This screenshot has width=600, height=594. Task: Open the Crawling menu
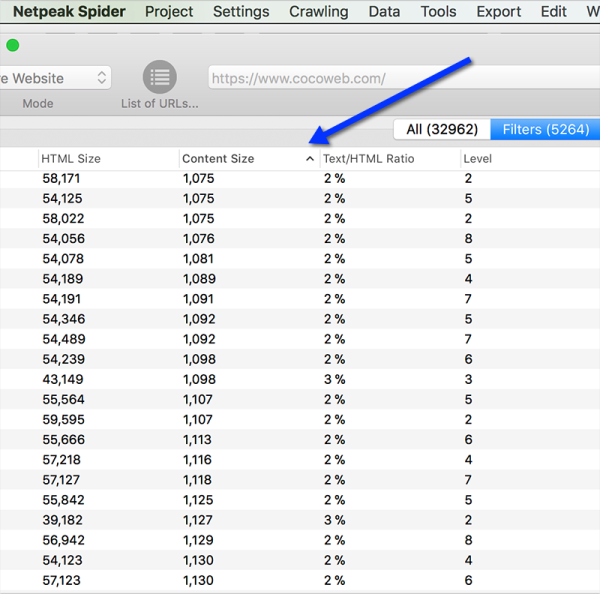319,12
